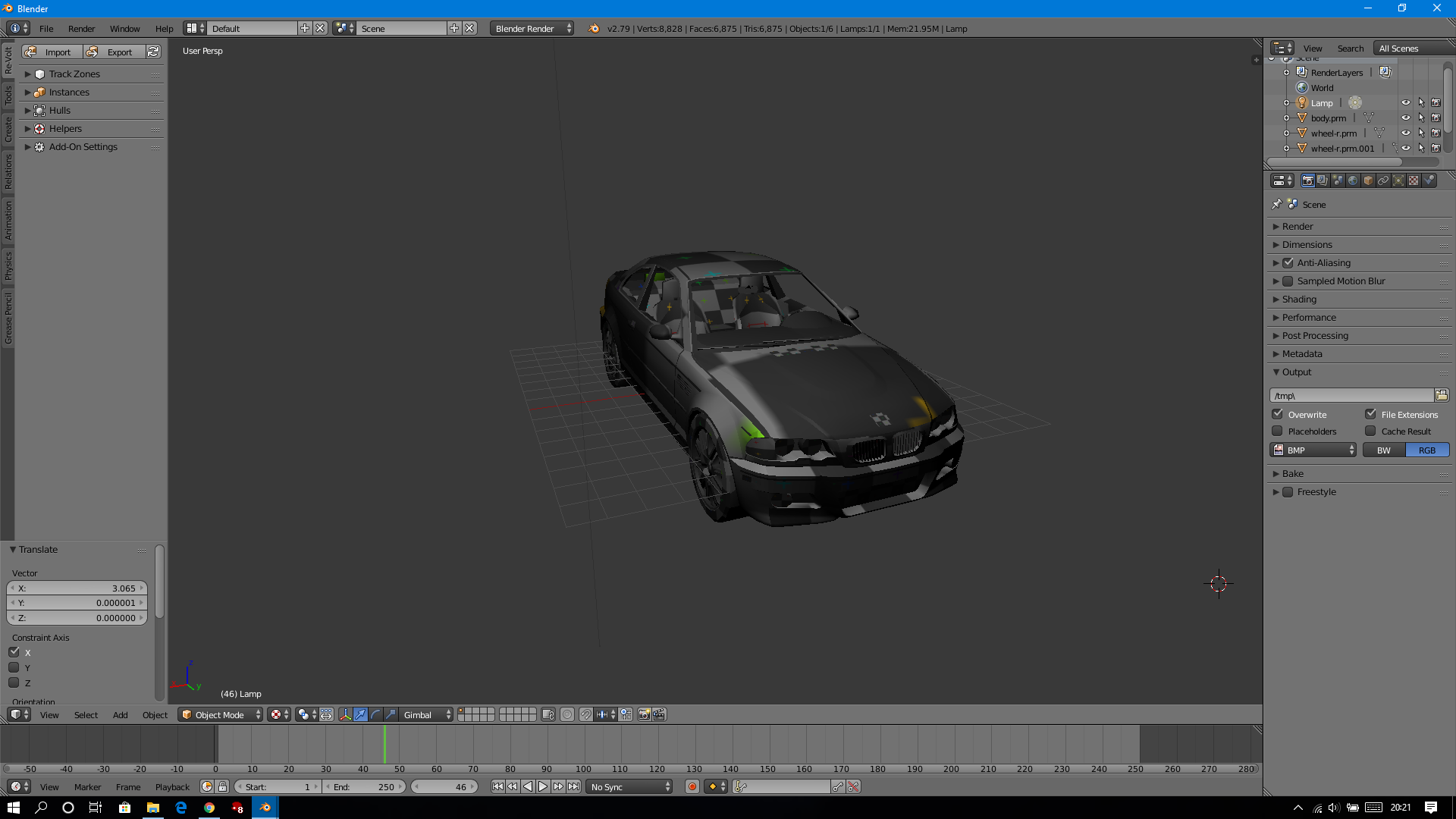Screen dimensions: 1456x819
Task: Open the Object Mode dropdown
Action: tap(221, 714)
